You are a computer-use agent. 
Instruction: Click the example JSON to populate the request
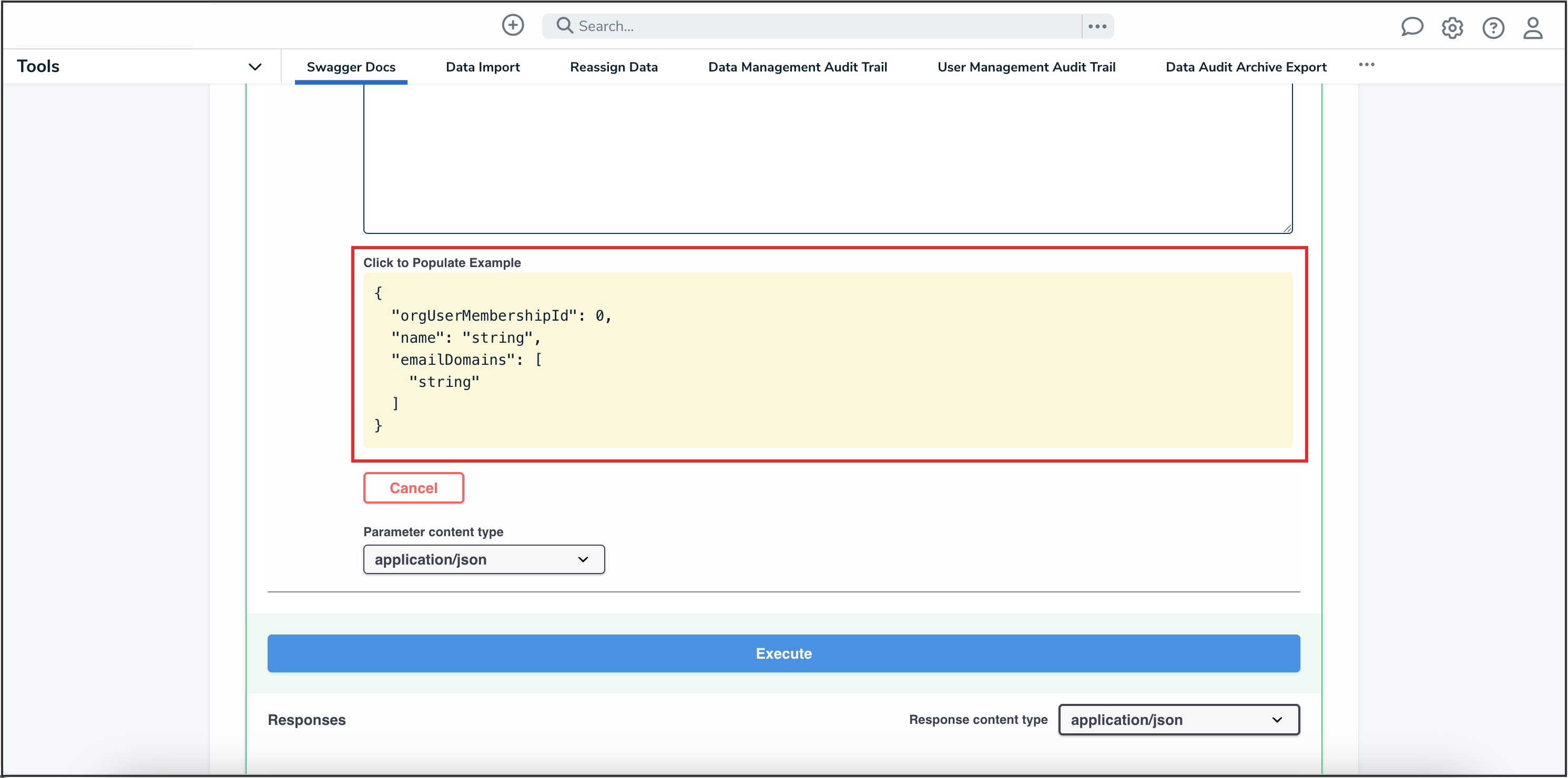828,359
